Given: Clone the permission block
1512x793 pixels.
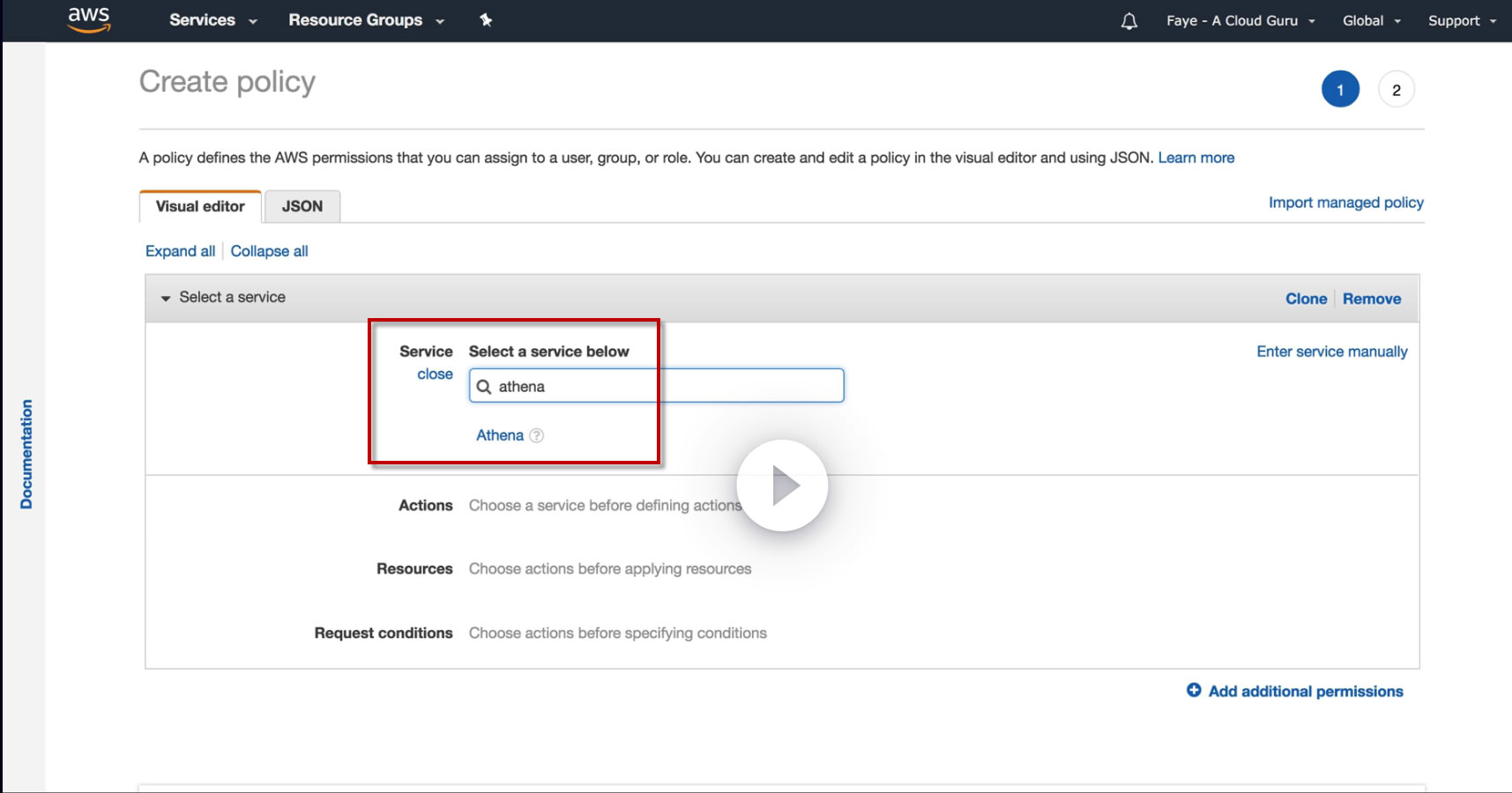Looking at the screenshot, I should point(1306,299).
